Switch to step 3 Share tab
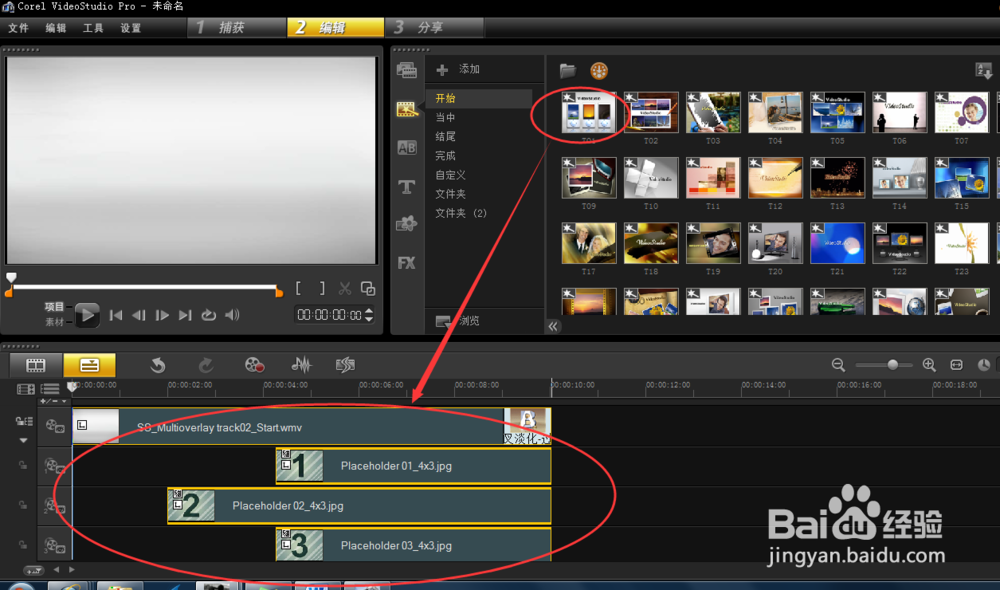 [x=434, y=27]
